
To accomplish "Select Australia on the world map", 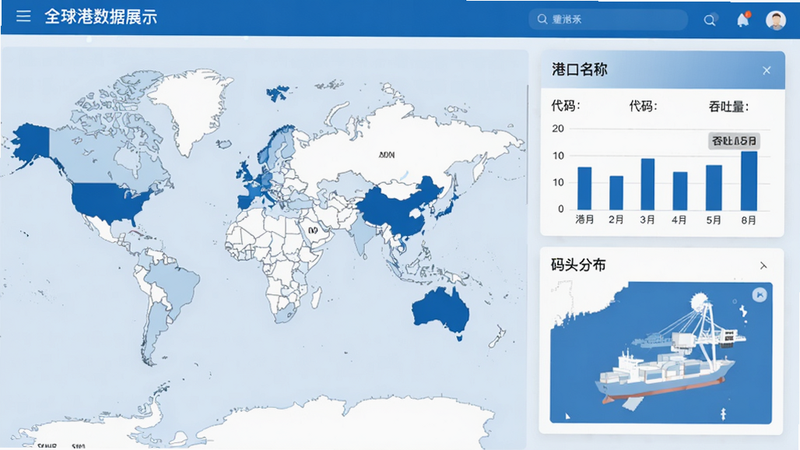I will coord(442,310).
